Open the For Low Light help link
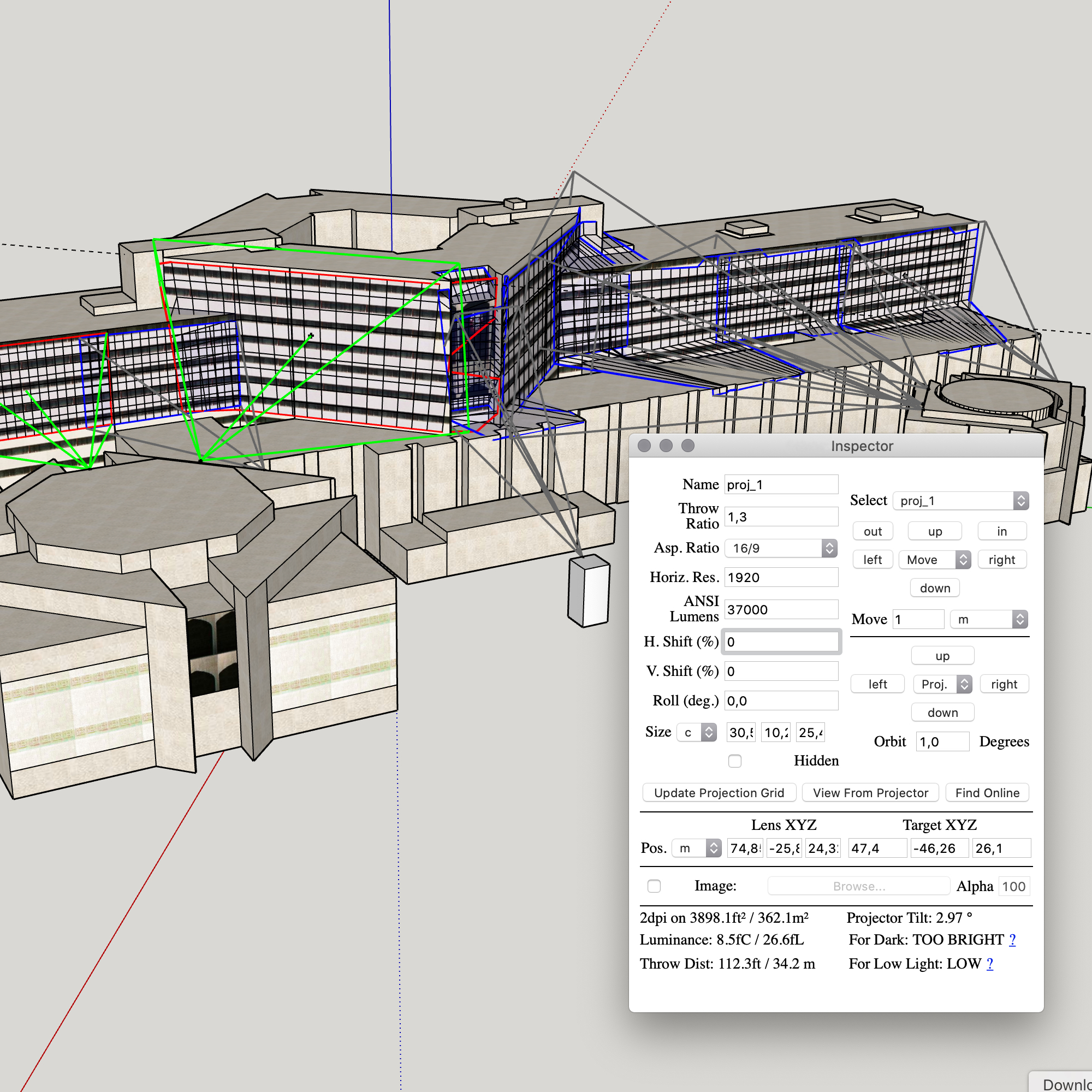The height and width of the screenshot is (1092, 1092). coord(990,964)
